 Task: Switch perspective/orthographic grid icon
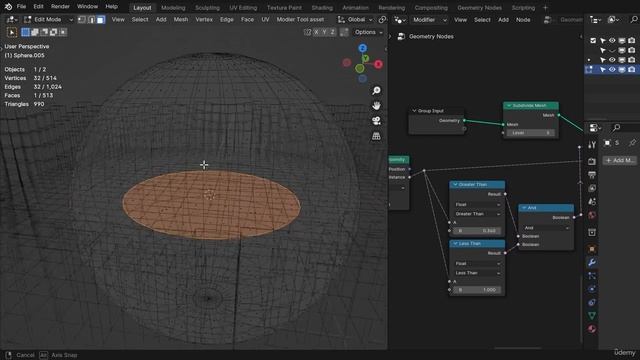376,136
